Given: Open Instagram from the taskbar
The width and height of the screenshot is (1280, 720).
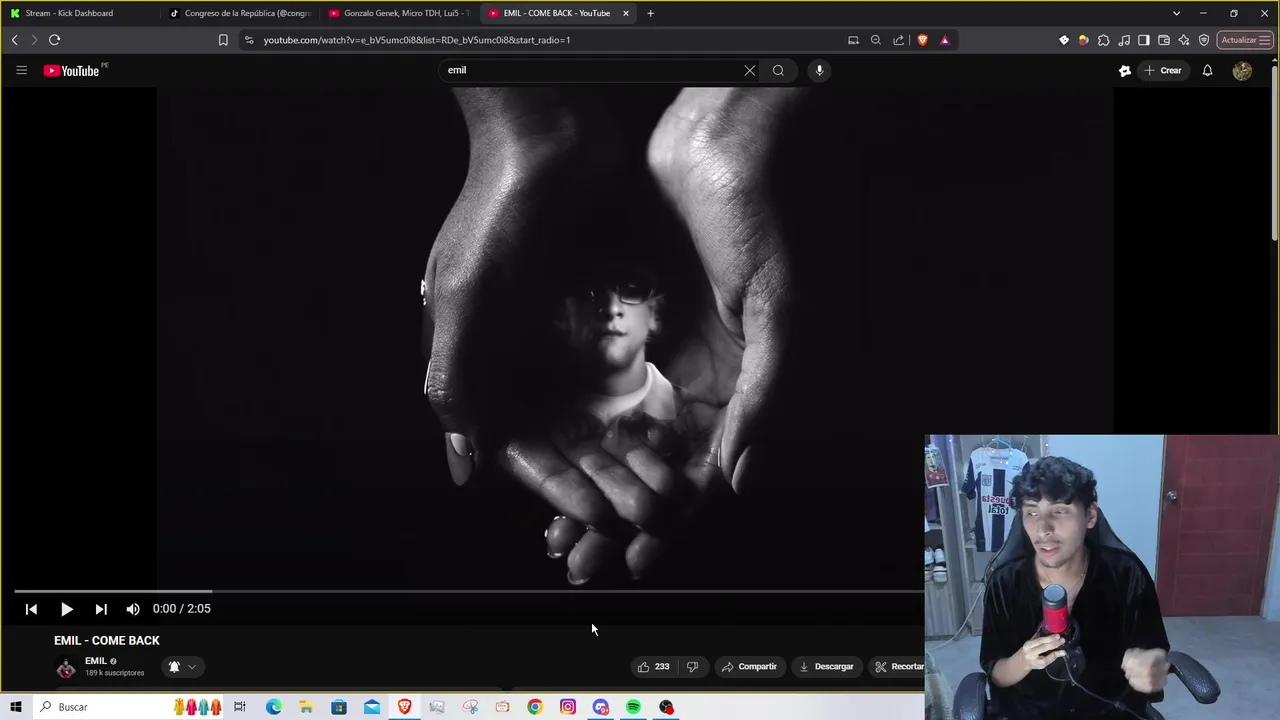Looking at the screenshot, I should click(x=568, y=707).
